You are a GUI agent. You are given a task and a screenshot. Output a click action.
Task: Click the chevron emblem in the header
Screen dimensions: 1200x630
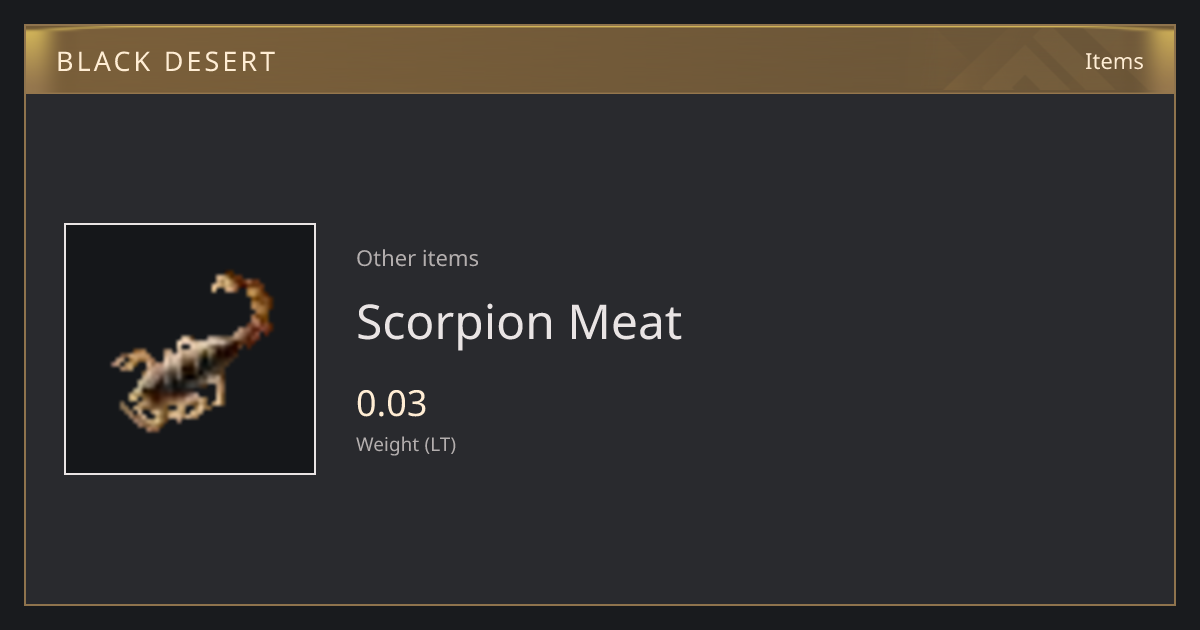click(1030, 61)
